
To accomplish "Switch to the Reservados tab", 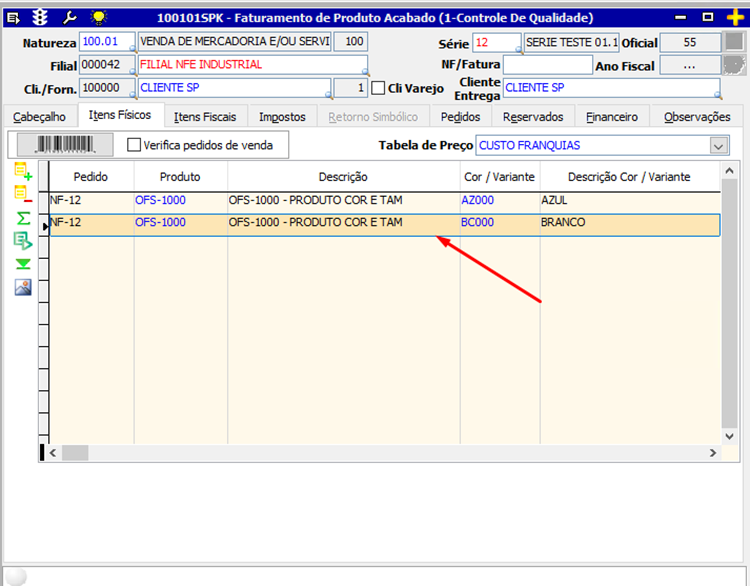I will click(533, 117).
